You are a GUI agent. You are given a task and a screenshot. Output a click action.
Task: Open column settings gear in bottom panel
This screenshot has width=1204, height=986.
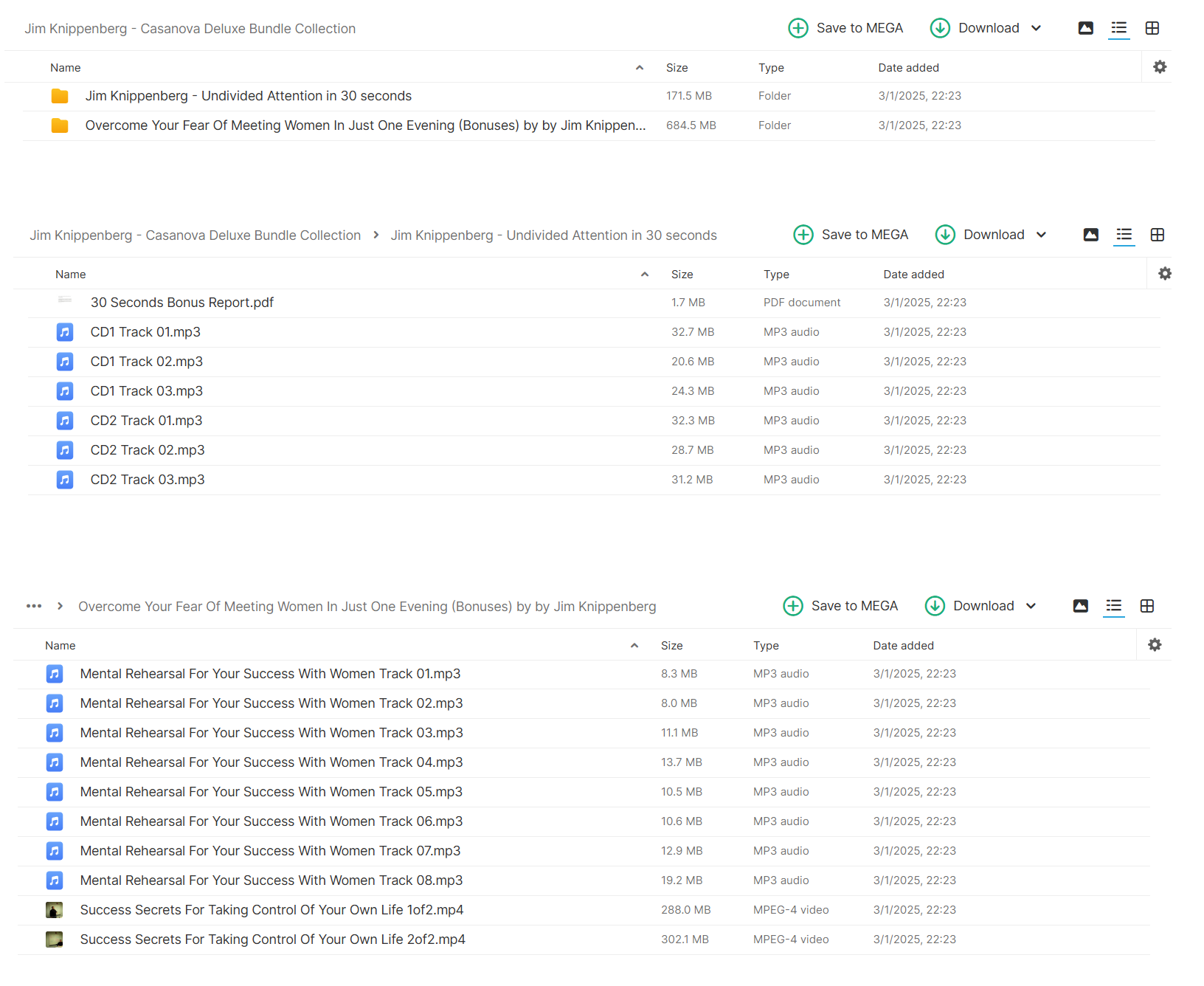1155,645
